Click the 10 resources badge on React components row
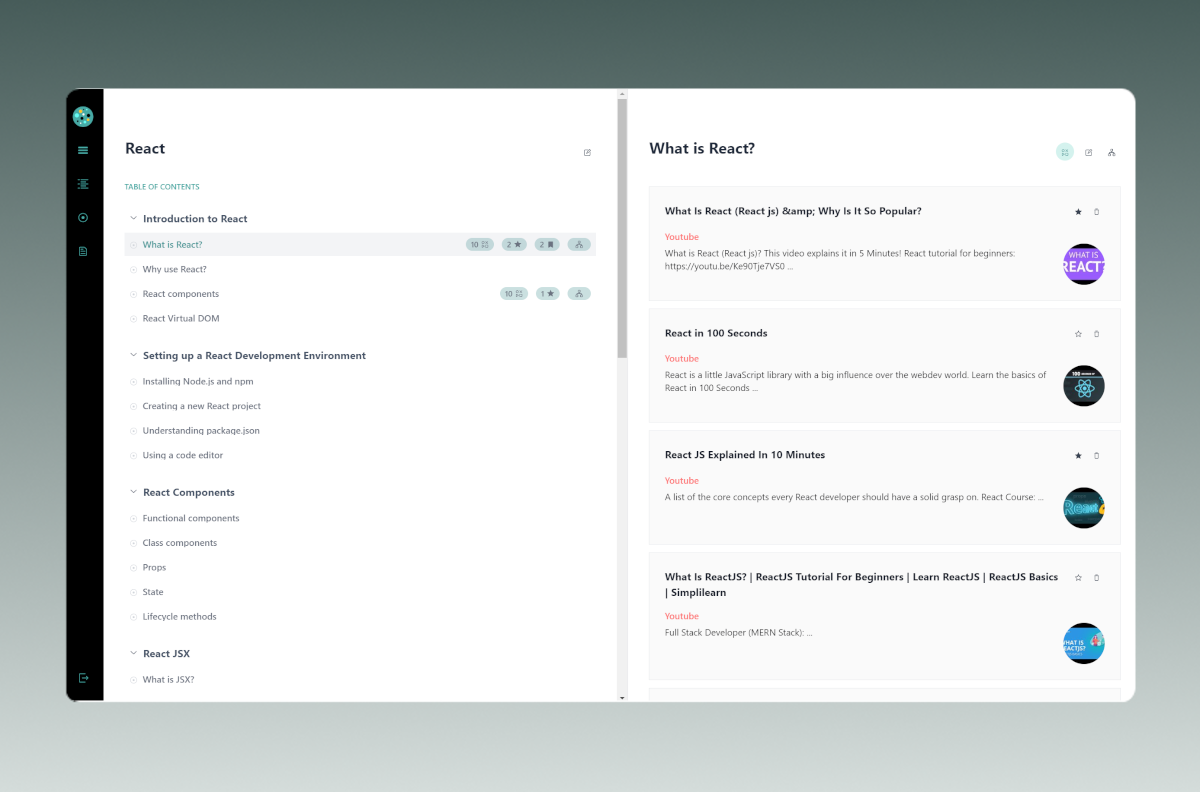1200x792 pixels. tap(514, 294)
